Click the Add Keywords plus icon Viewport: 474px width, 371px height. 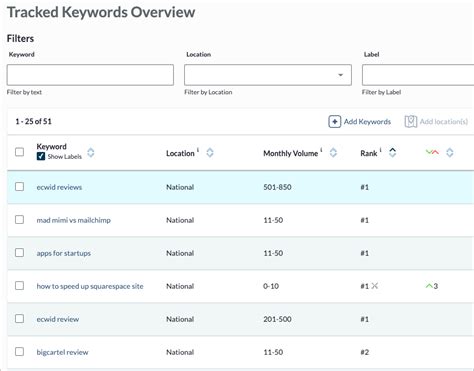pyautogui.click(x=334, y=122)
